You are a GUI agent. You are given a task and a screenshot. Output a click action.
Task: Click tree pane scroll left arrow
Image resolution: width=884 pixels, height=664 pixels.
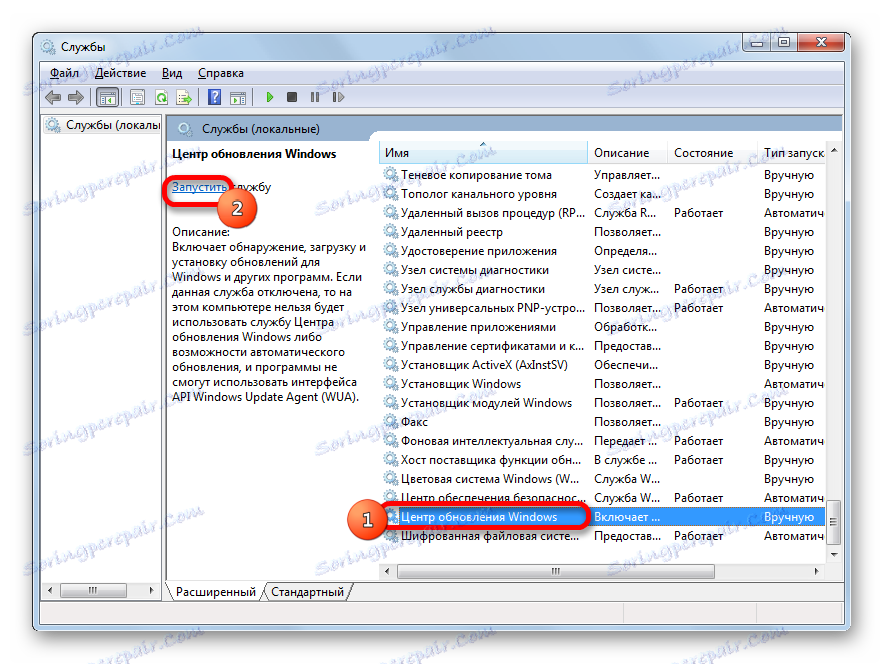click(50, 590)
